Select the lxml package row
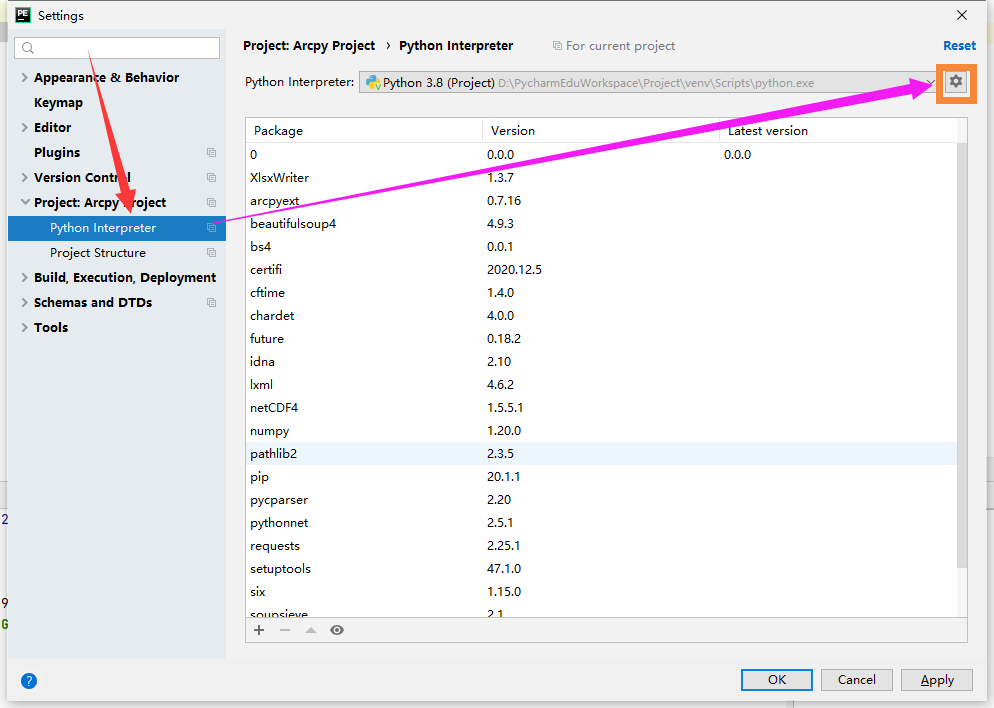The image size is (994, 708). [x=601, y=385]
